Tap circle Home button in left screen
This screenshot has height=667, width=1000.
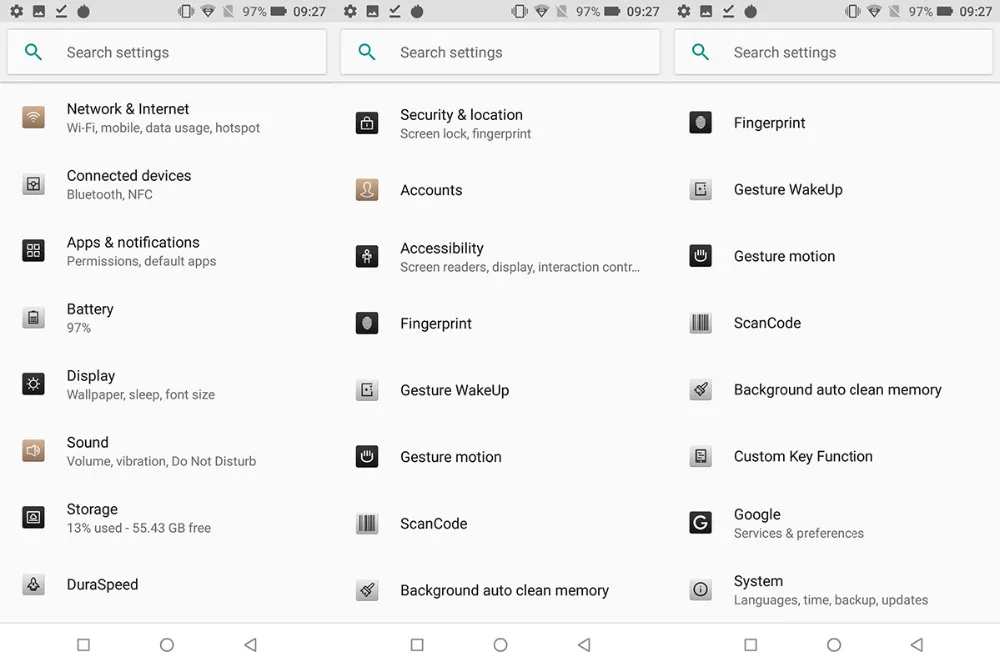coord(167,645)
